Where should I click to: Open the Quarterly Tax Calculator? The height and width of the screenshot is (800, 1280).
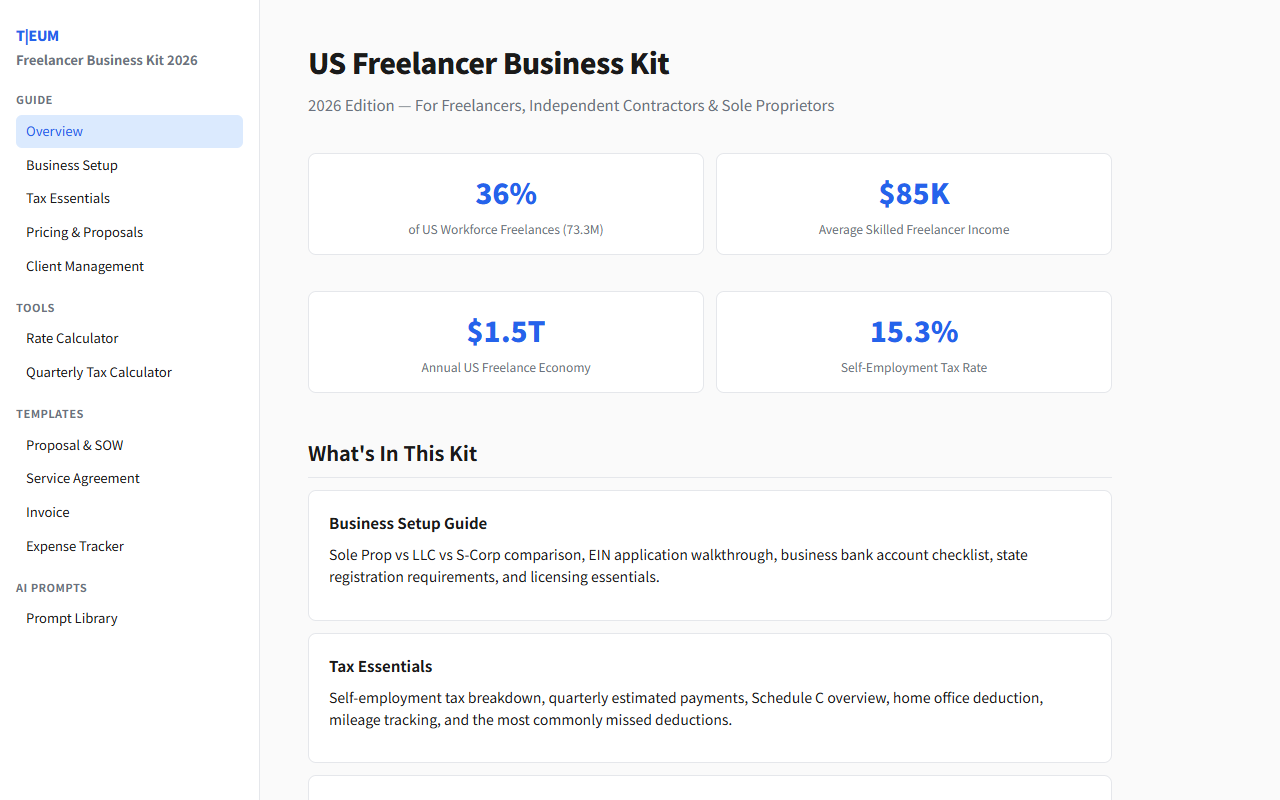point(98,372)
